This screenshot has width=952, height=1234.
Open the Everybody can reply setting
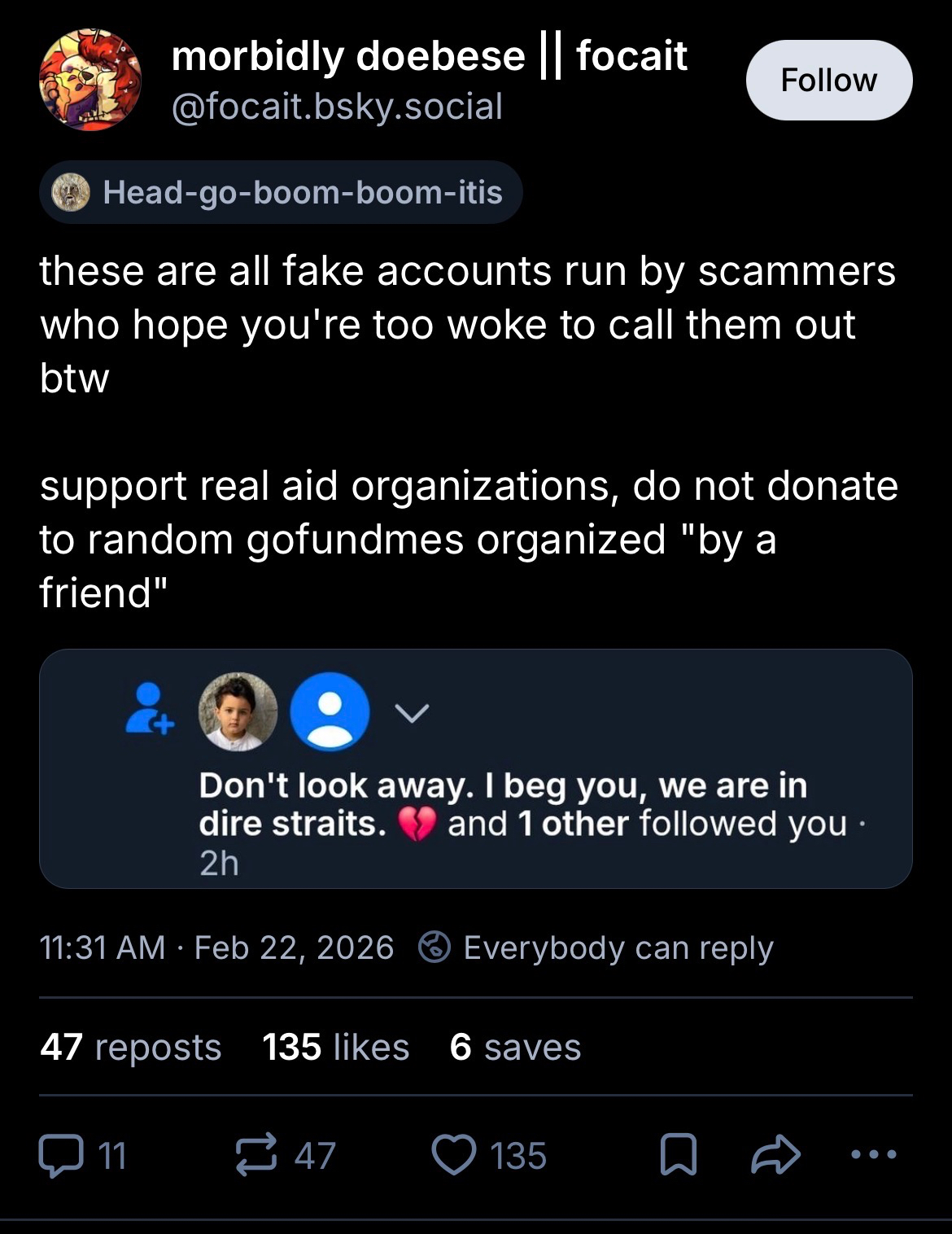[x=618, y=947]
